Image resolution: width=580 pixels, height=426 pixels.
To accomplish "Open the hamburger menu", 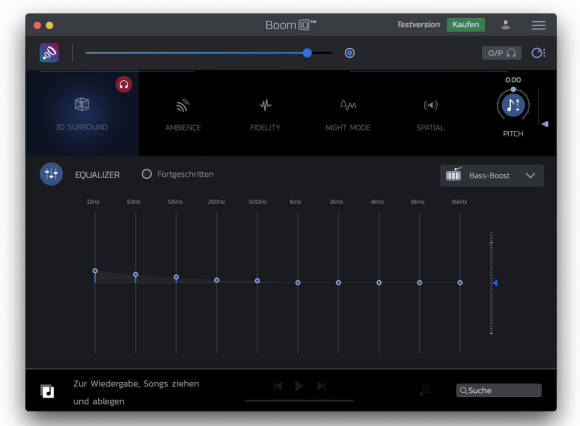I will pyautogui.click(x=539, y=25).
